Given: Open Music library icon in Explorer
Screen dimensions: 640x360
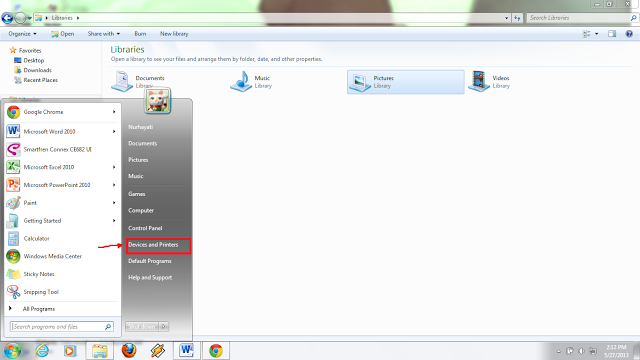Looking at the screenshot, I should click(x=241, y=81).
